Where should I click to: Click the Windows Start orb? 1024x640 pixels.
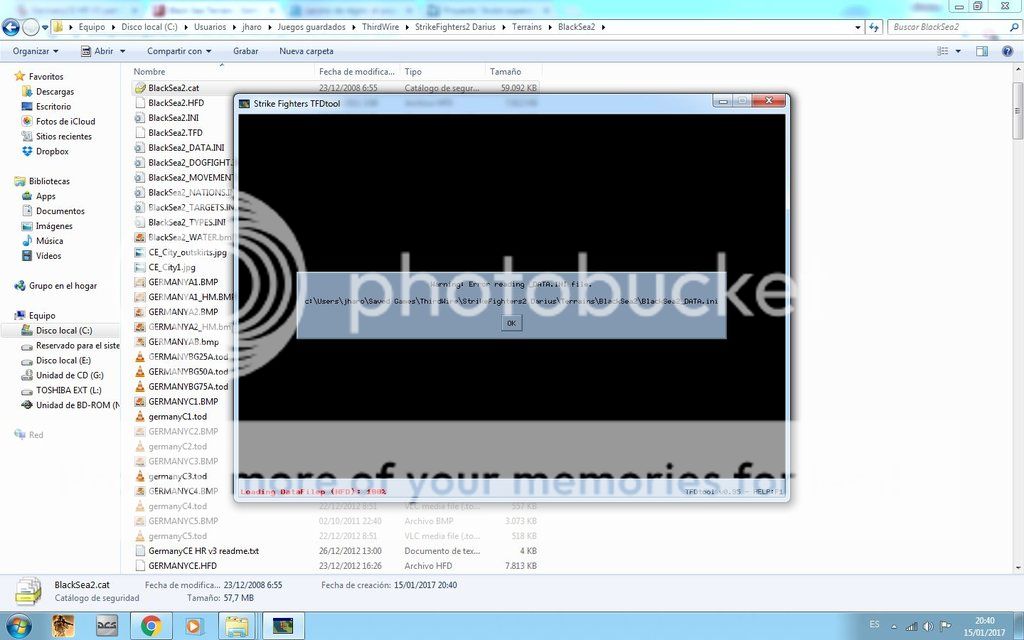pos(18,626)
